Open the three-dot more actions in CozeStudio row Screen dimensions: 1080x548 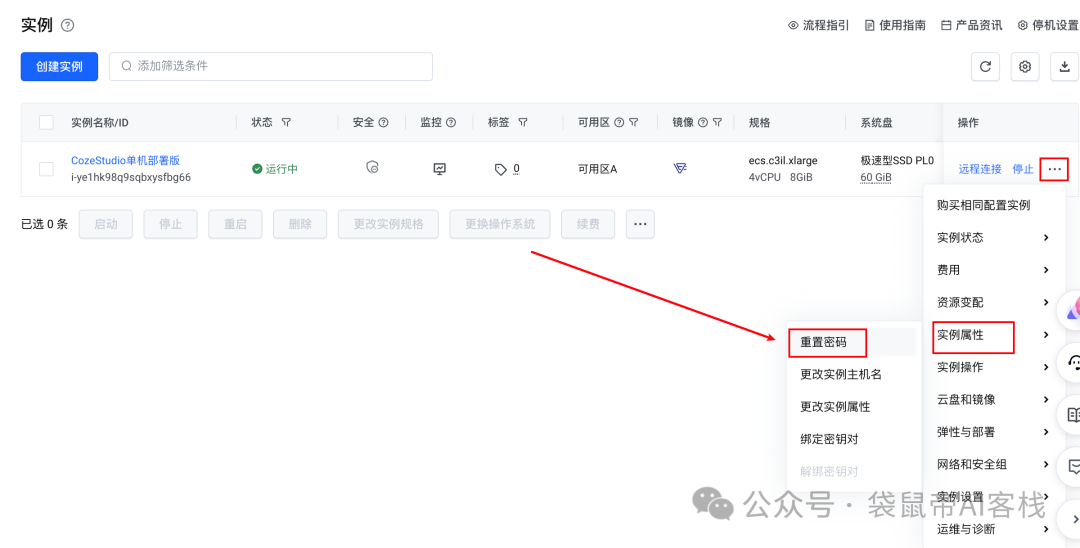click(x=1055, y=169)
